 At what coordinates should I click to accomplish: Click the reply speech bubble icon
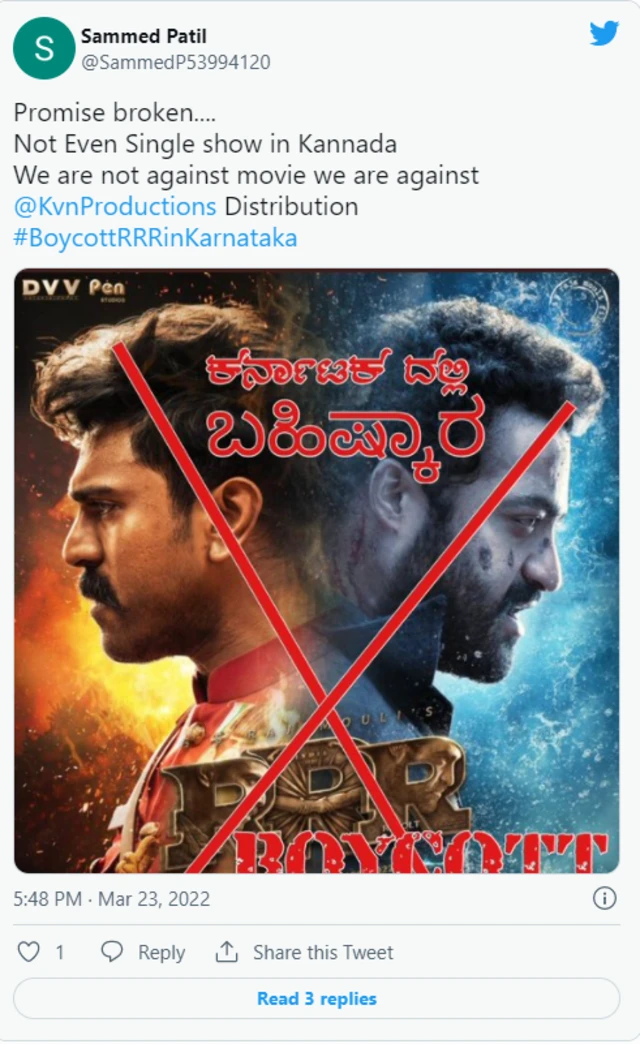point(111,951)
